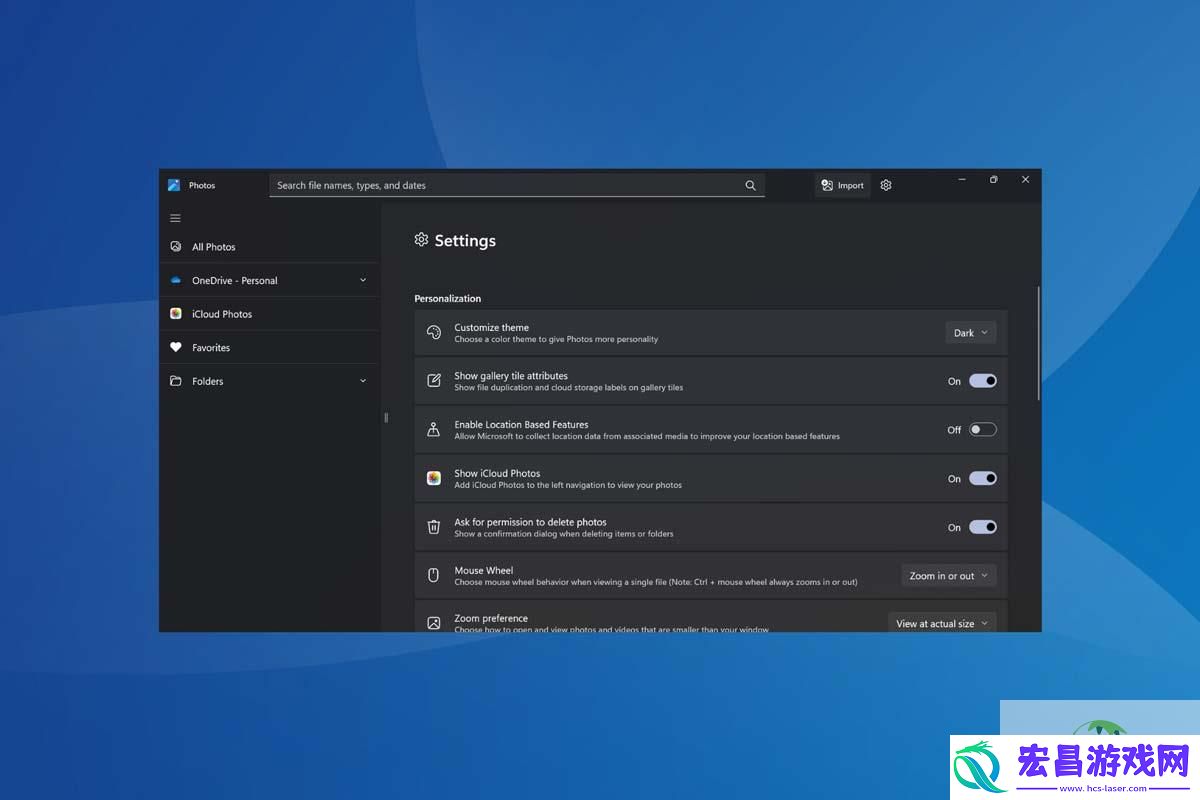Open the View at actual size dropdown

pos(942,623)
